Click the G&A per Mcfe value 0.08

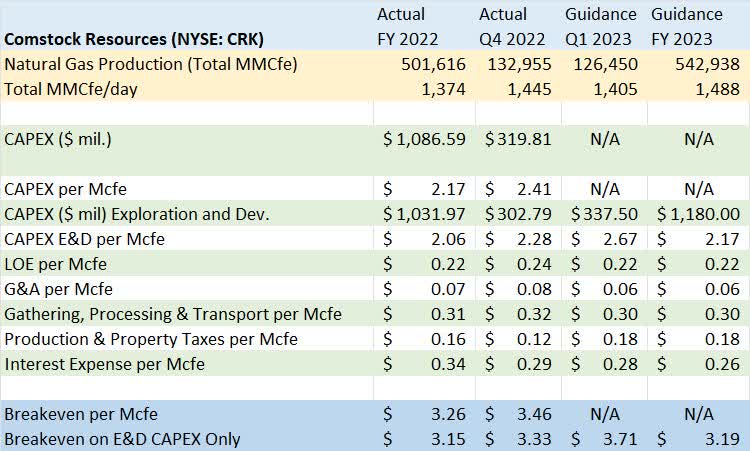[x=534, y=289]
